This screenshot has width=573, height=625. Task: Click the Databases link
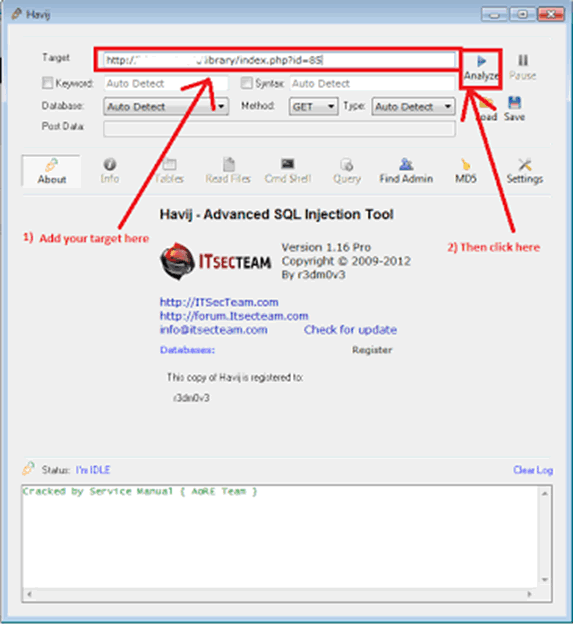click(x=187, y=350)
